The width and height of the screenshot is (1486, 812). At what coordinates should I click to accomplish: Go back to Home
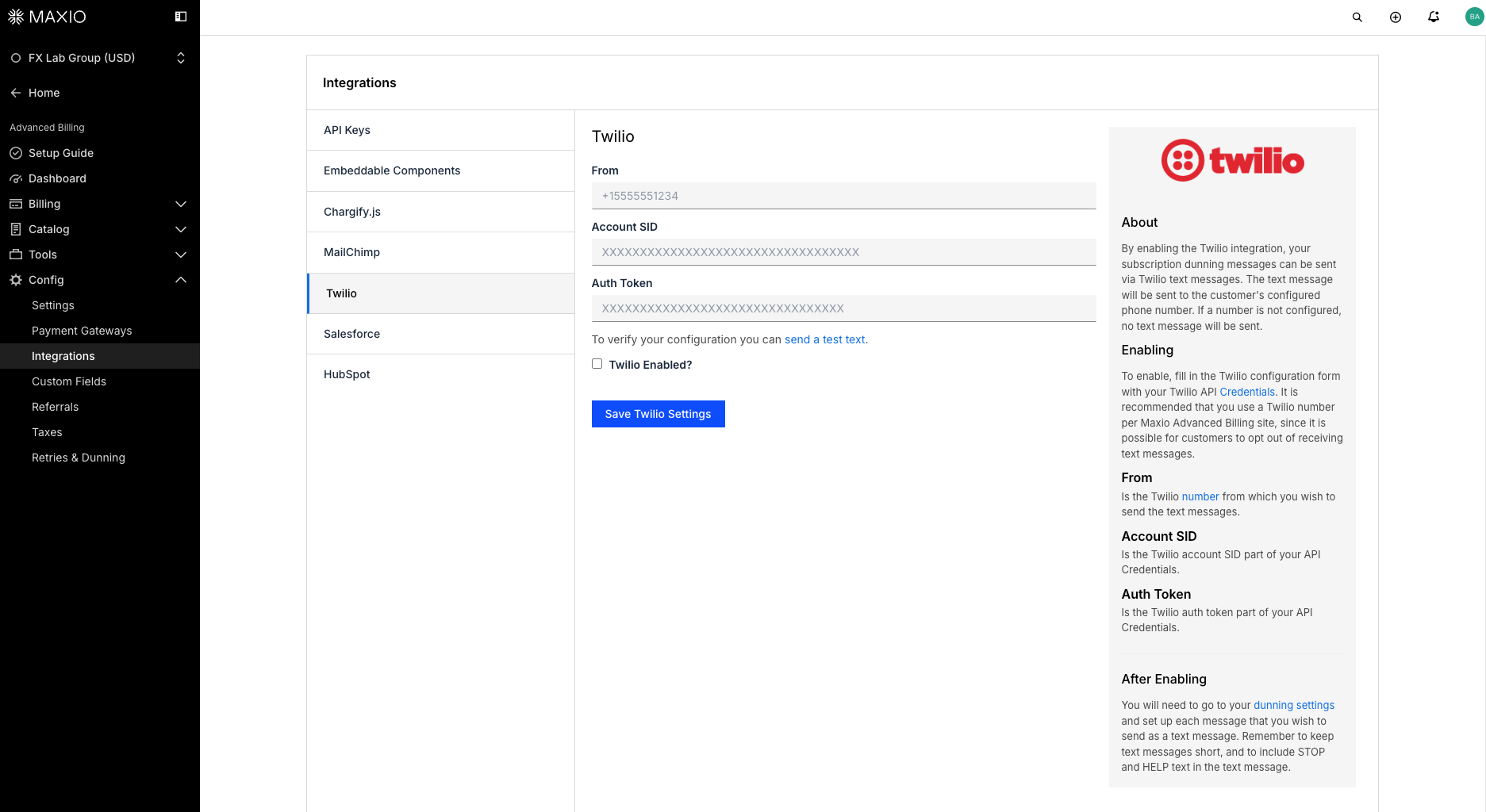click(44, 93)
